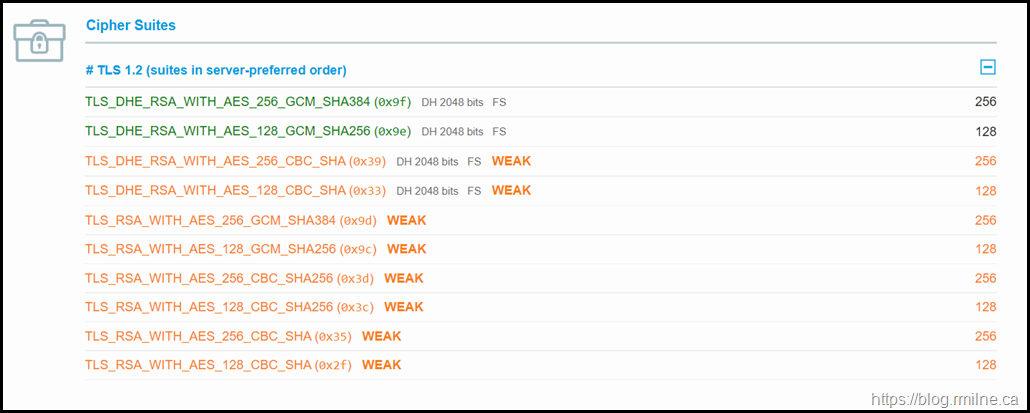Click the https://blog.rmilne.ca watermark URL
Viewport: 1030px width, 413px height.
click(x=944, y=399)
